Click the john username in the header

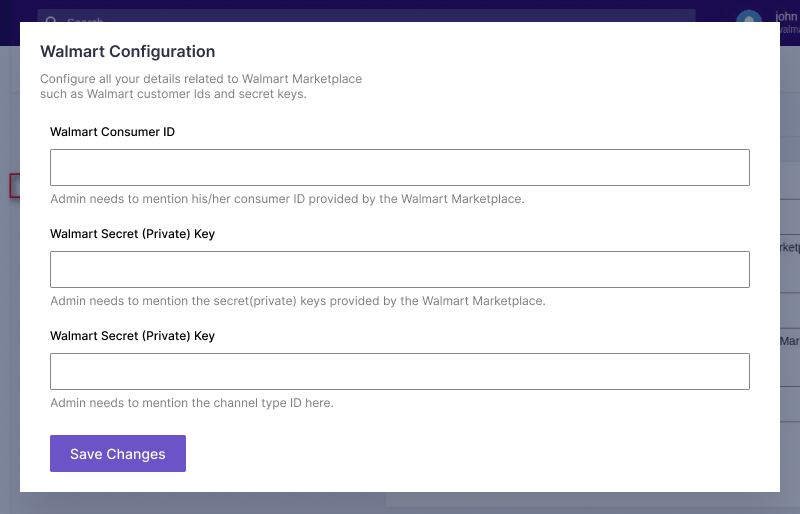coord(786,16)
